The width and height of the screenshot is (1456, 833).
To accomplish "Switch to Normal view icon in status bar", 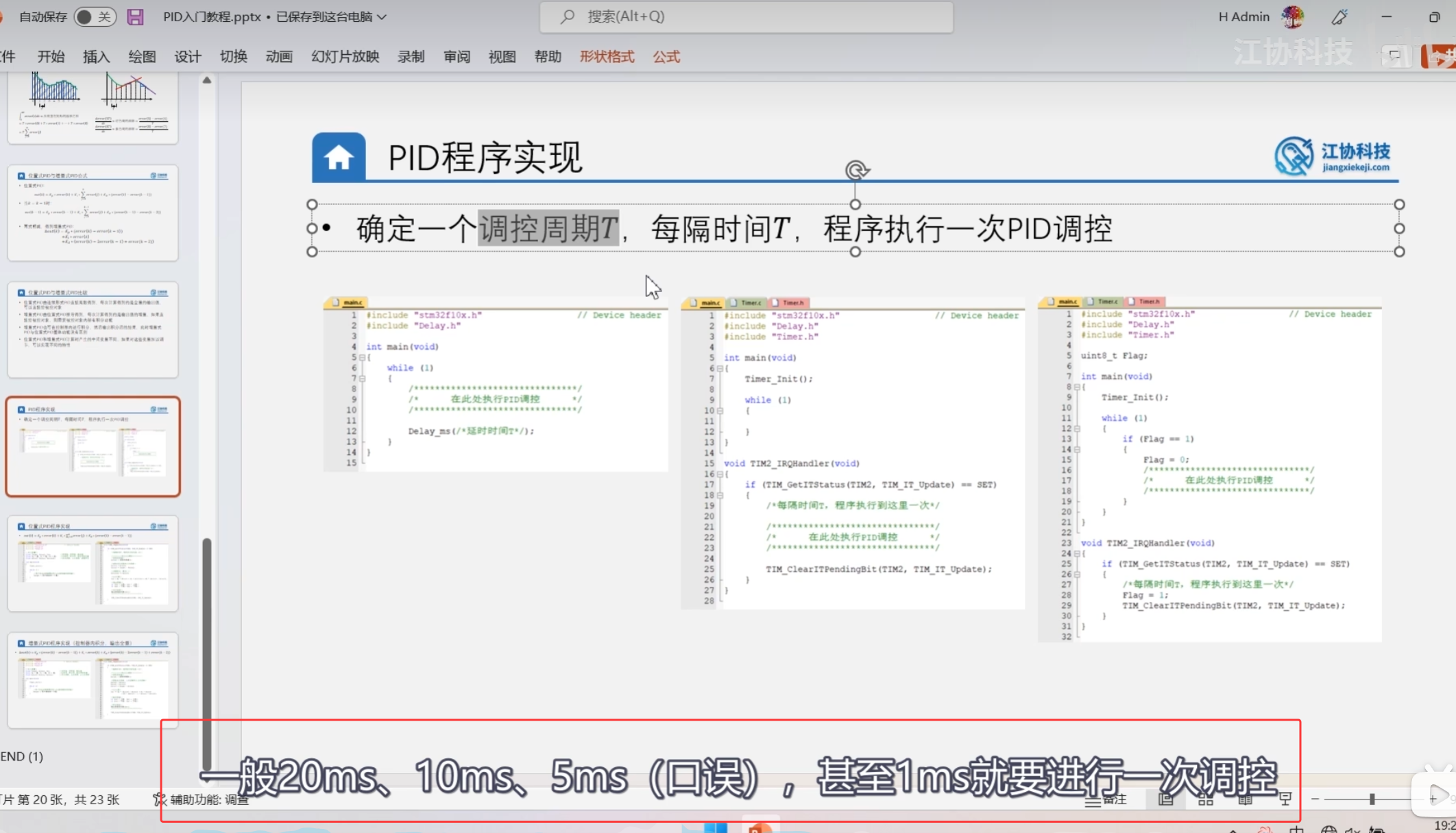I will [1165, 799].
